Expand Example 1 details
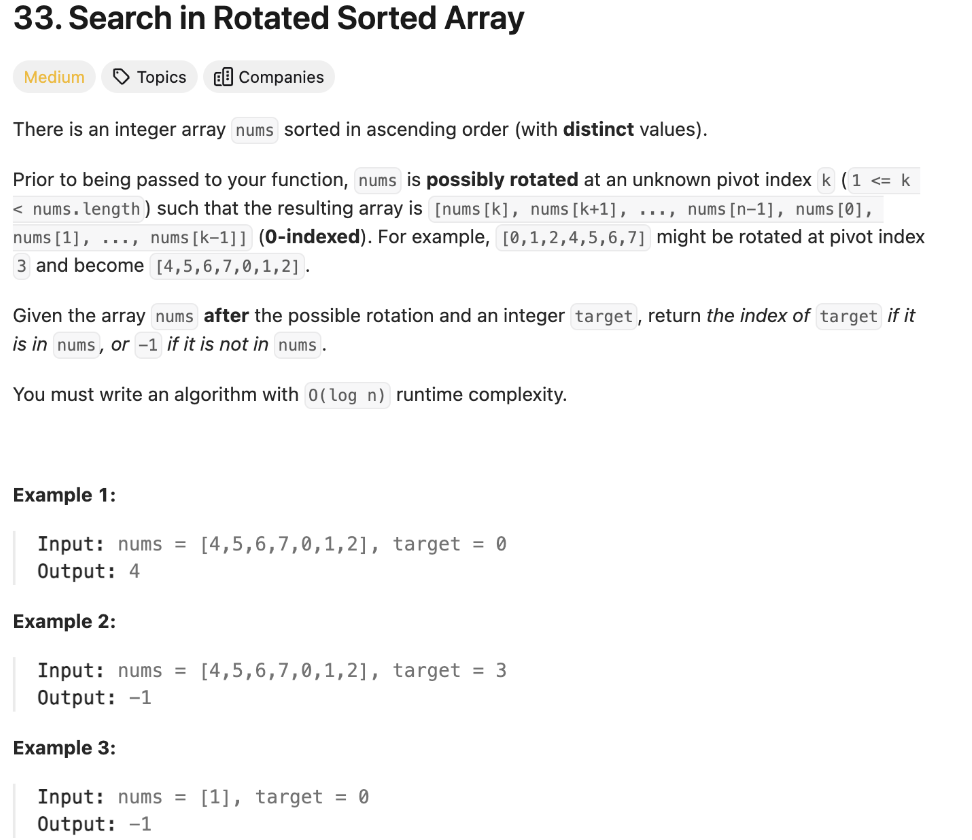The height and width of the screenshot is (840, 972). point(64,494)
